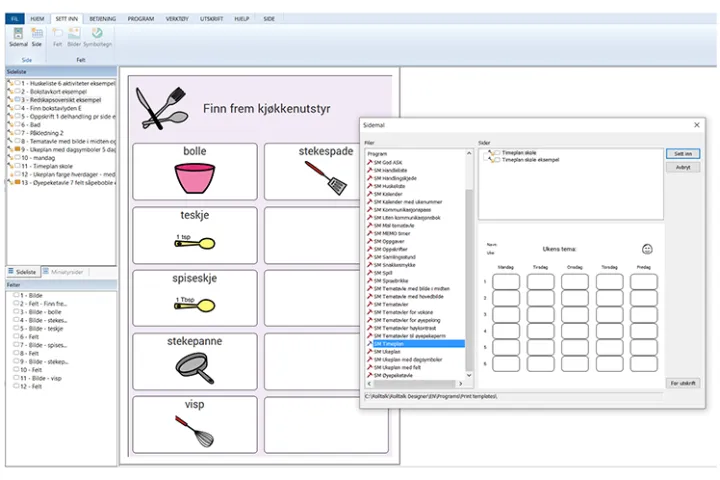Select 'Timeplan skole eksempel' in Sider list
The image size is (720, 480).
[x=530, y=160]
